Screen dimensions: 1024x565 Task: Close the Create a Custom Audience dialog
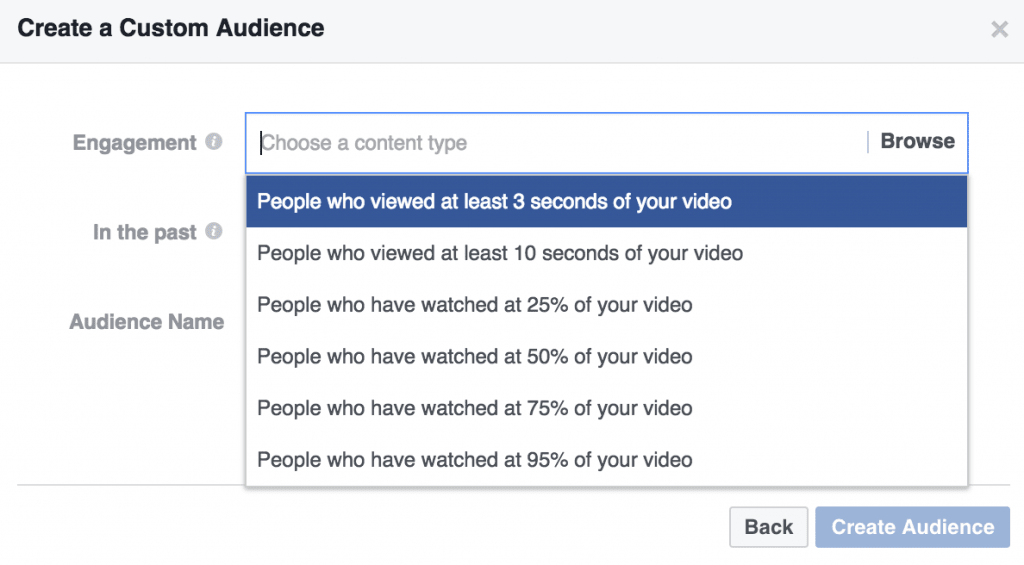[999, 29]
